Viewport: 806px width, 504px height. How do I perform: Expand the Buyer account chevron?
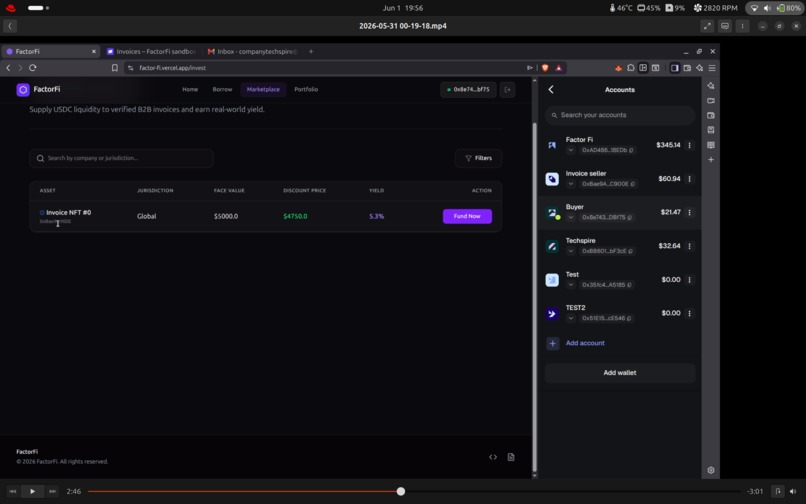[571, 217]
